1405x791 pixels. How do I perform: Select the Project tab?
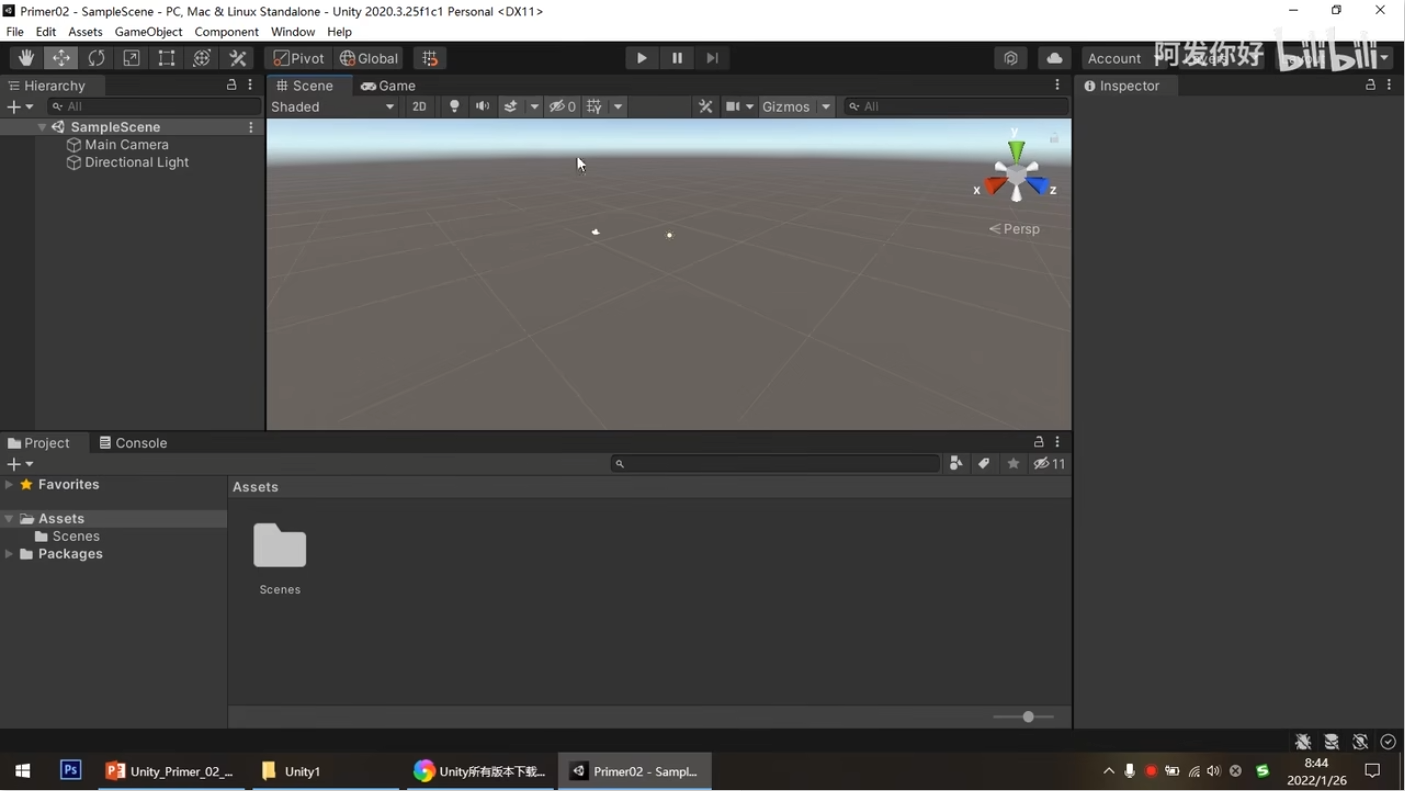(x=39, y=443)
